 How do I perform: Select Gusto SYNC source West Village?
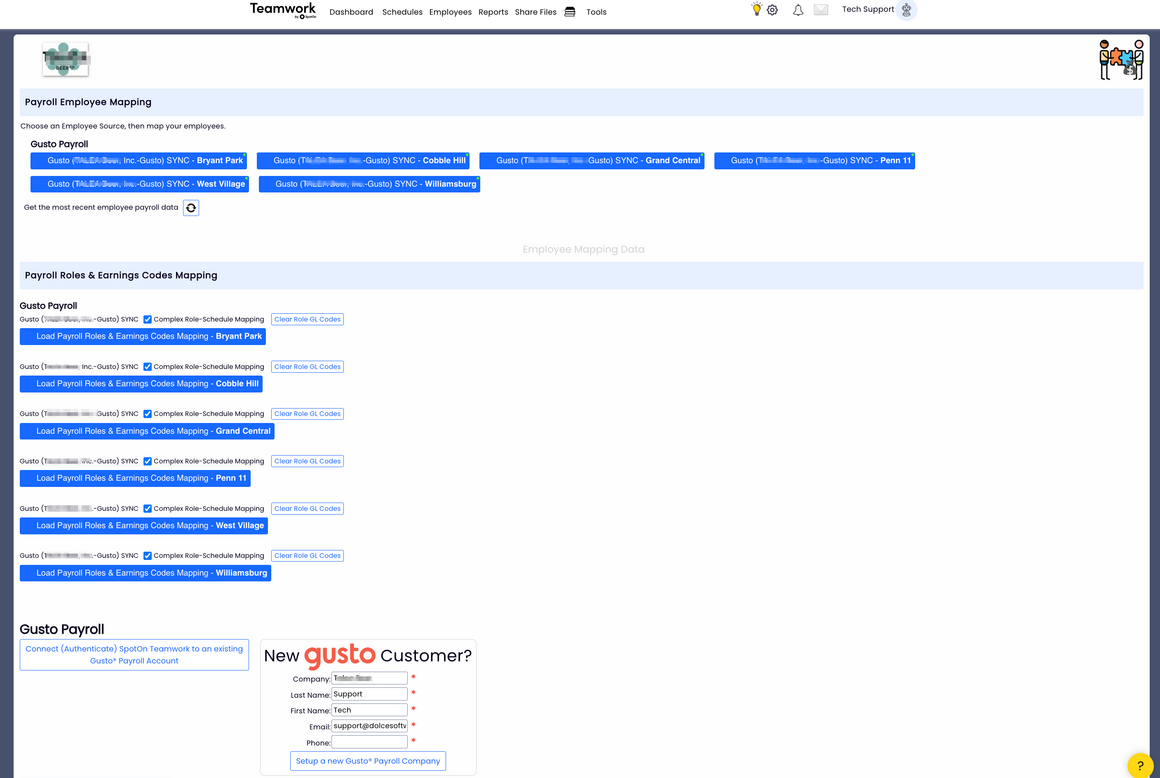[139, 184]
